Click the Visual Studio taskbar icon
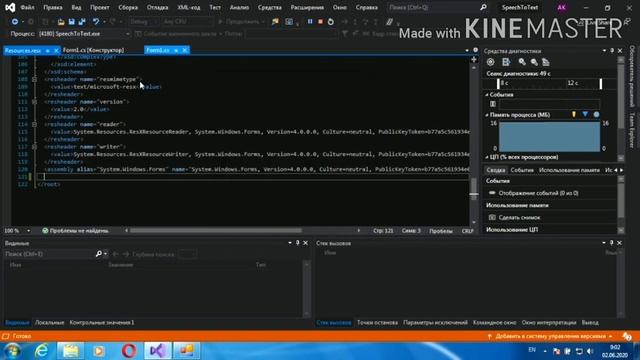 [x=158, y=351]
